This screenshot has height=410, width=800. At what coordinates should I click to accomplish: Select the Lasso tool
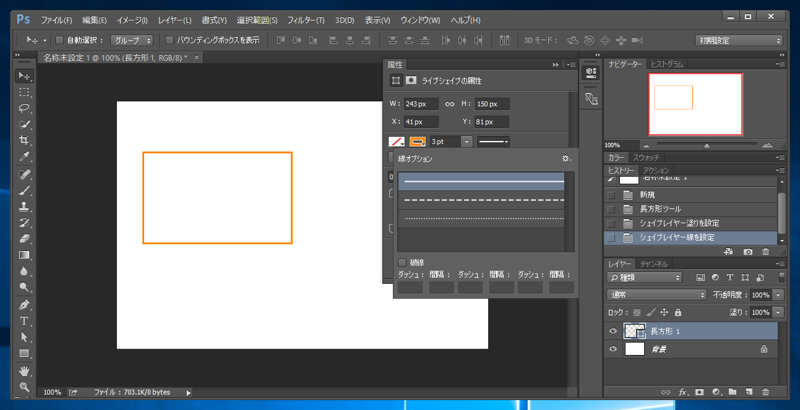coord(24,108)
